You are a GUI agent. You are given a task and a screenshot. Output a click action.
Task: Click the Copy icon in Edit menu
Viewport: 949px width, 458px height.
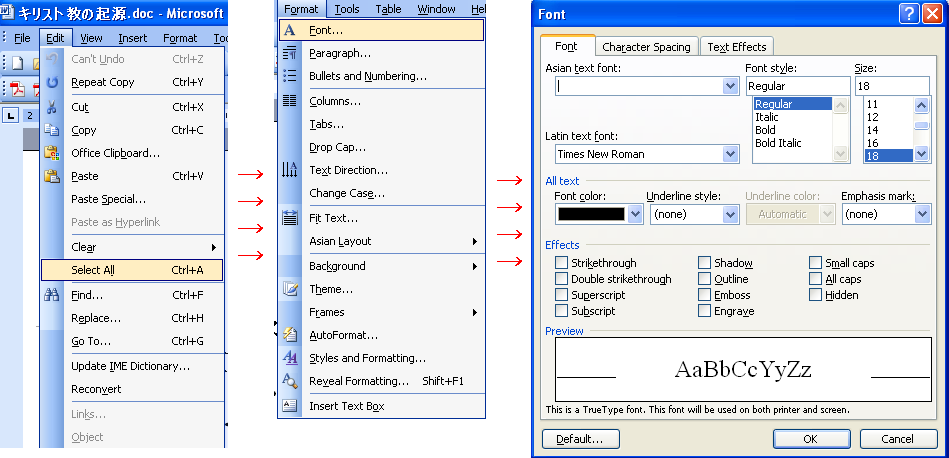[x=52, y=130]
